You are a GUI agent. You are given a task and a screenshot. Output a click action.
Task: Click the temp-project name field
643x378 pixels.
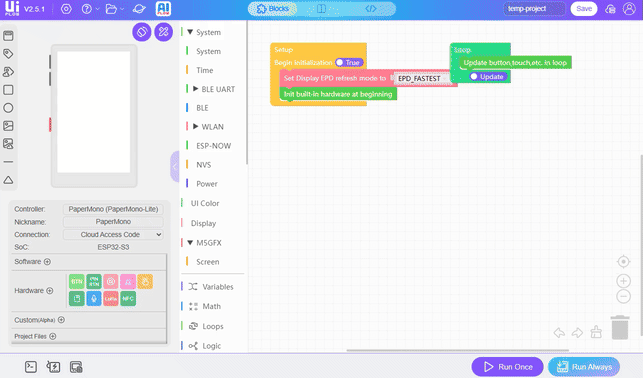click(x=534, y=9)
